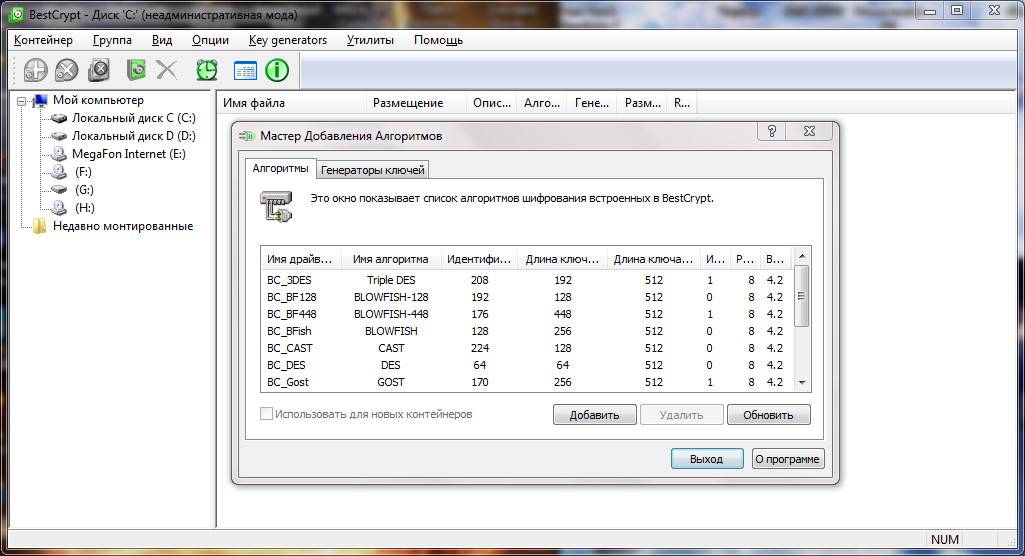The width and height of the screenshot is (1025, 556).
Task: Select Локальный диск D (D:) in tree
Action: pos(133,136)
